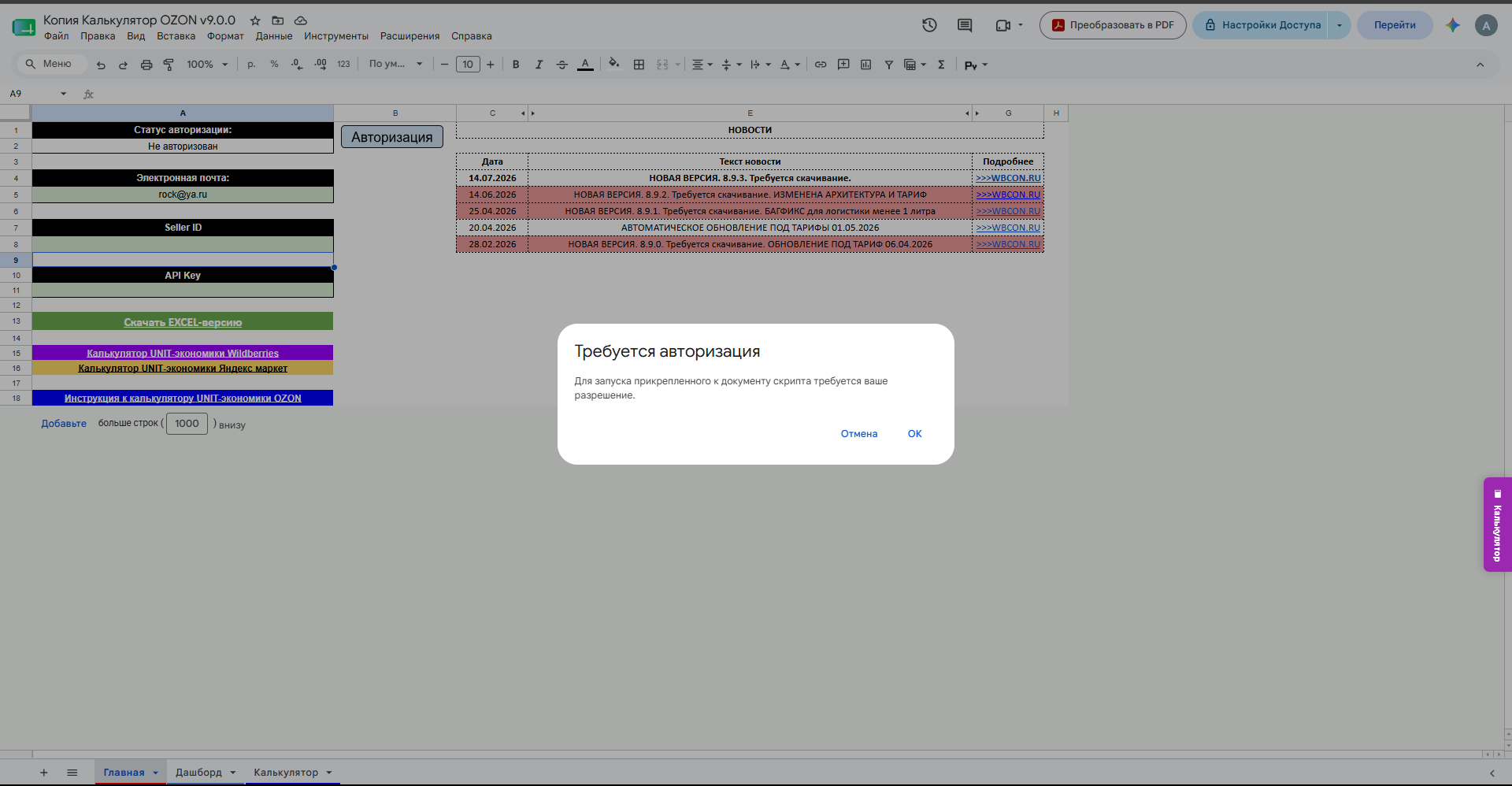Image resolution: width=1512 pixels, height=786 pixels.
Task: Open the Вставка menu
Action: click(176, 36)
